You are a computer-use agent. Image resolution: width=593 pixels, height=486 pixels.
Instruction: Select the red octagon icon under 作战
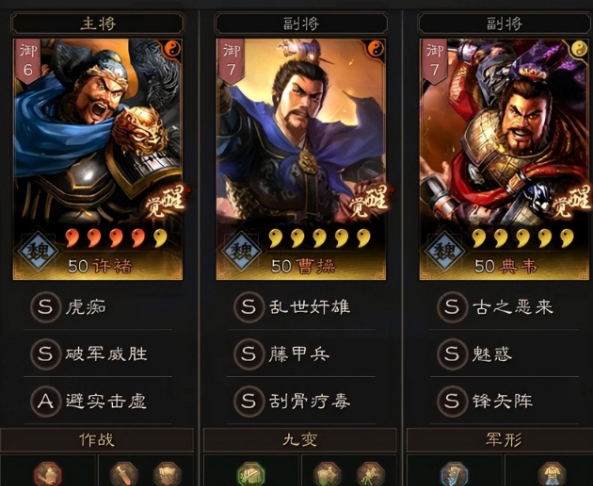click(48, 474)
